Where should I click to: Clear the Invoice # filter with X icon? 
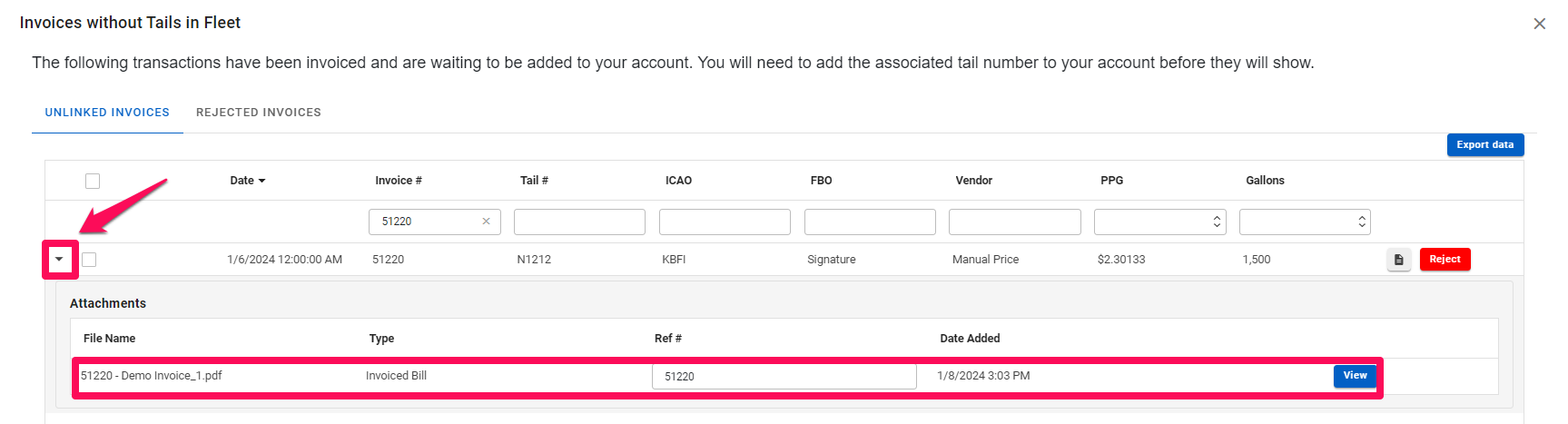[x=486, y=222]
